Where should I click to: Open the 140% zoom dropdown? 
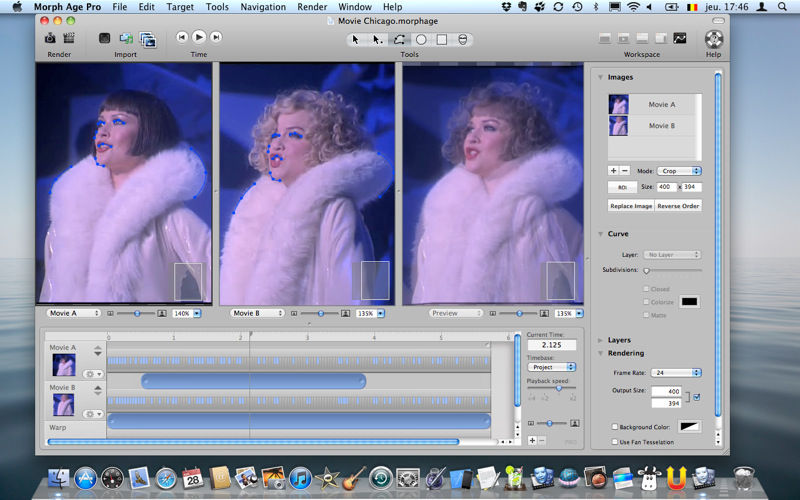[x=197, y=313]
